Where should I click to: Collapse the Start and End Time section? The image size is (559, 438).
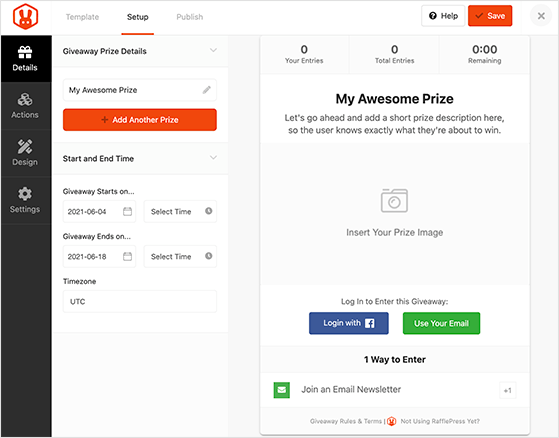point(213,158)
